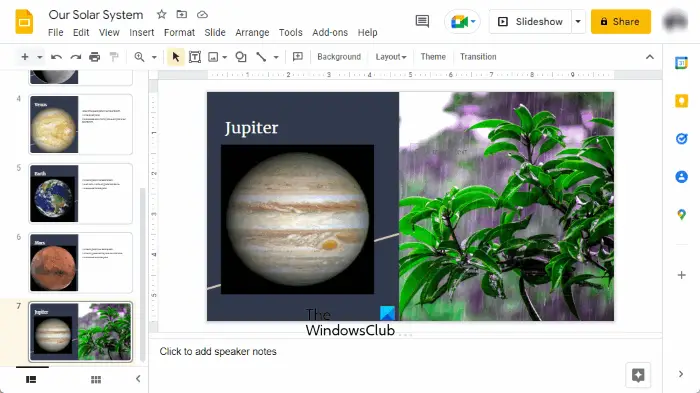
Task: Click the new slide plus button
Action: pyautogui.click(x=25, y=57)
